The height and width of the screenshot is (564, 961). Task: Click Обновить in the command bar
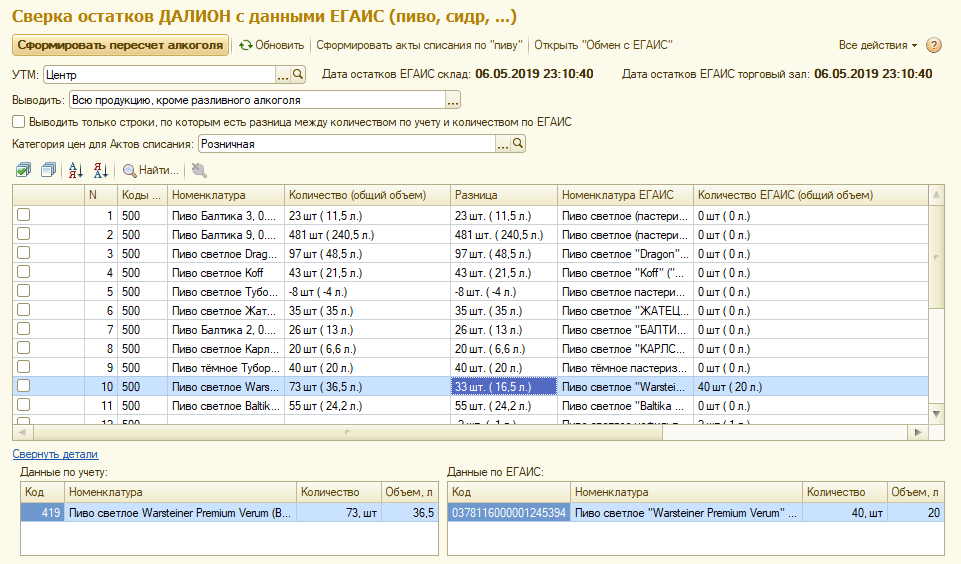click(271, 45)
